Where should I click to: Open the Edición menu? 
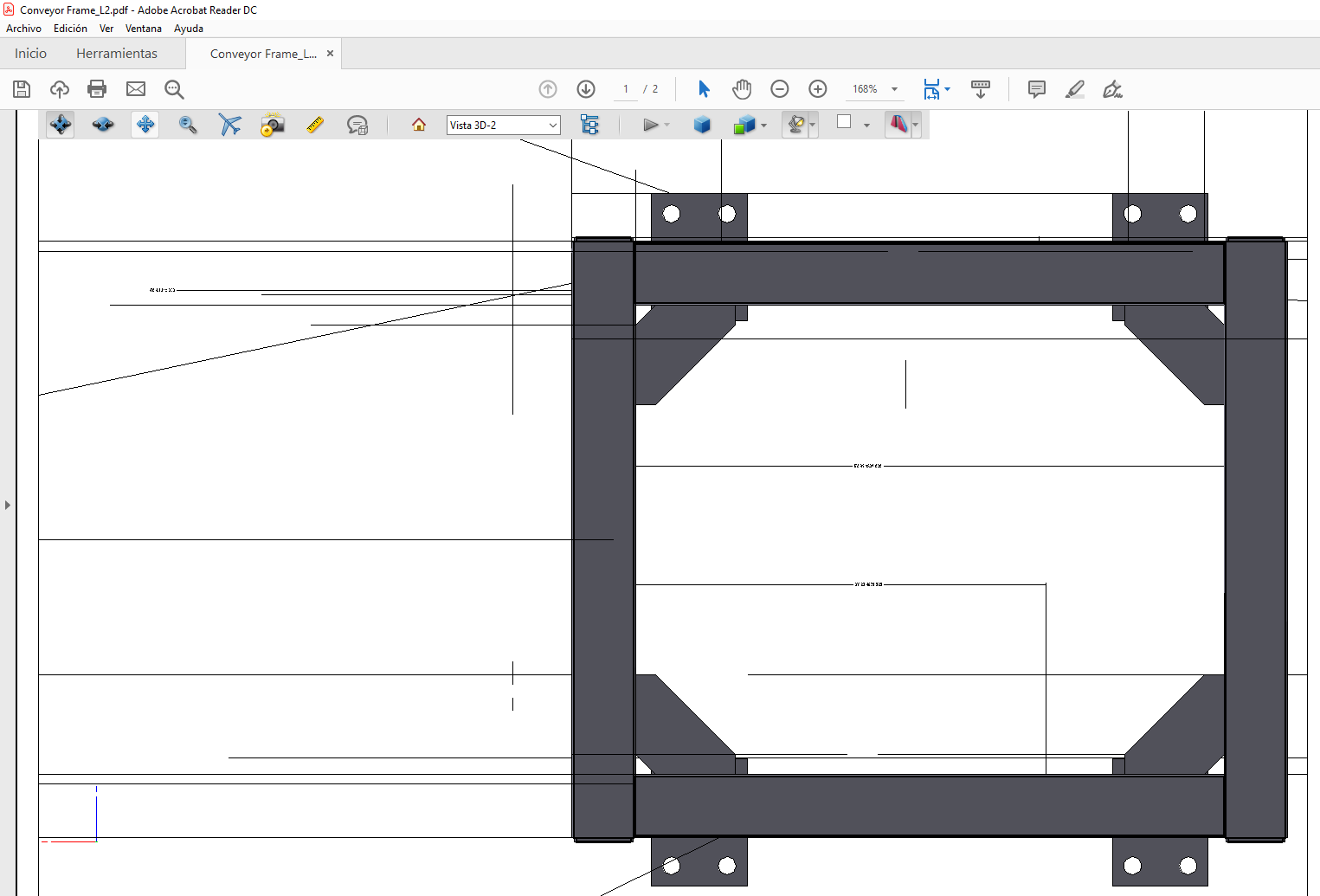69,28
